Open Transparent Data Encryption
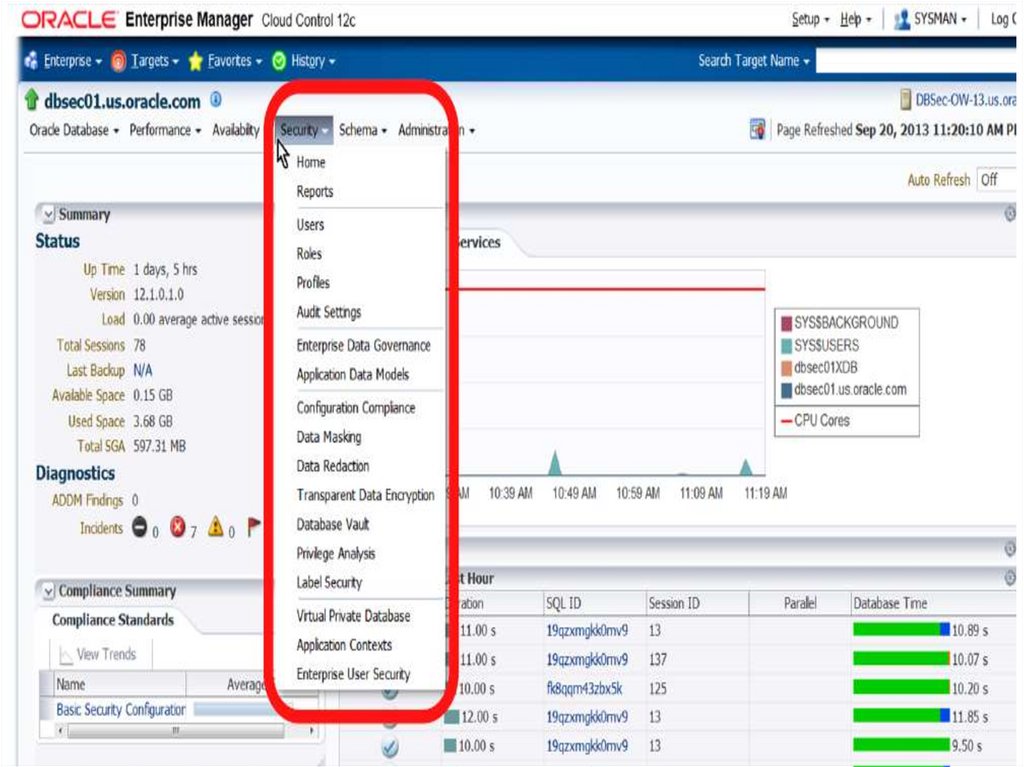Screen dimensions: 1024x767 (365, 495)
